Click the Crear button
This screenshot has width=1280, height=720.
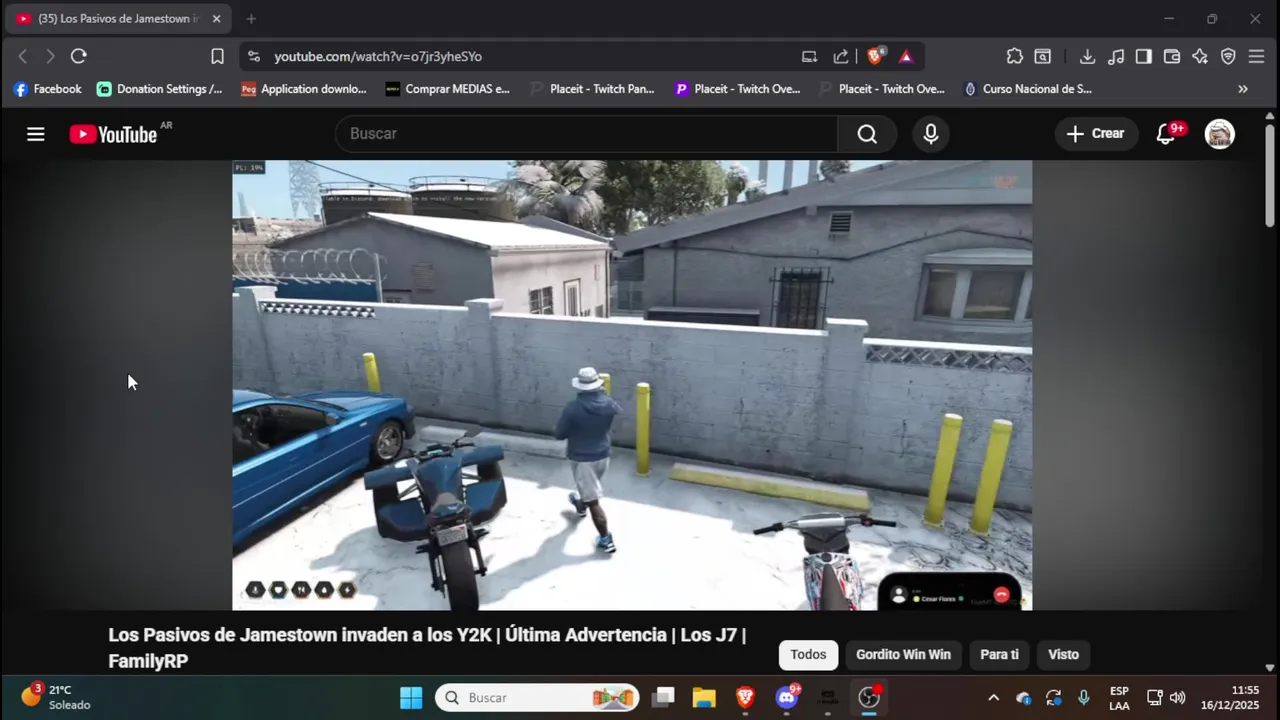tap(1096, 134)
